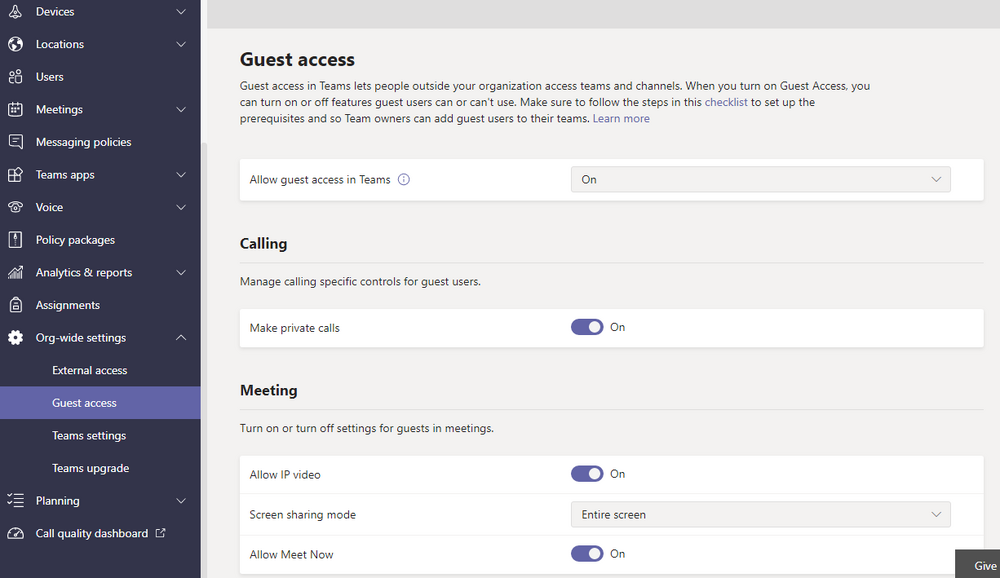1000x578 pixels.
Task: Click the Messaging policies chat icon
Action: tap(15, 142)
